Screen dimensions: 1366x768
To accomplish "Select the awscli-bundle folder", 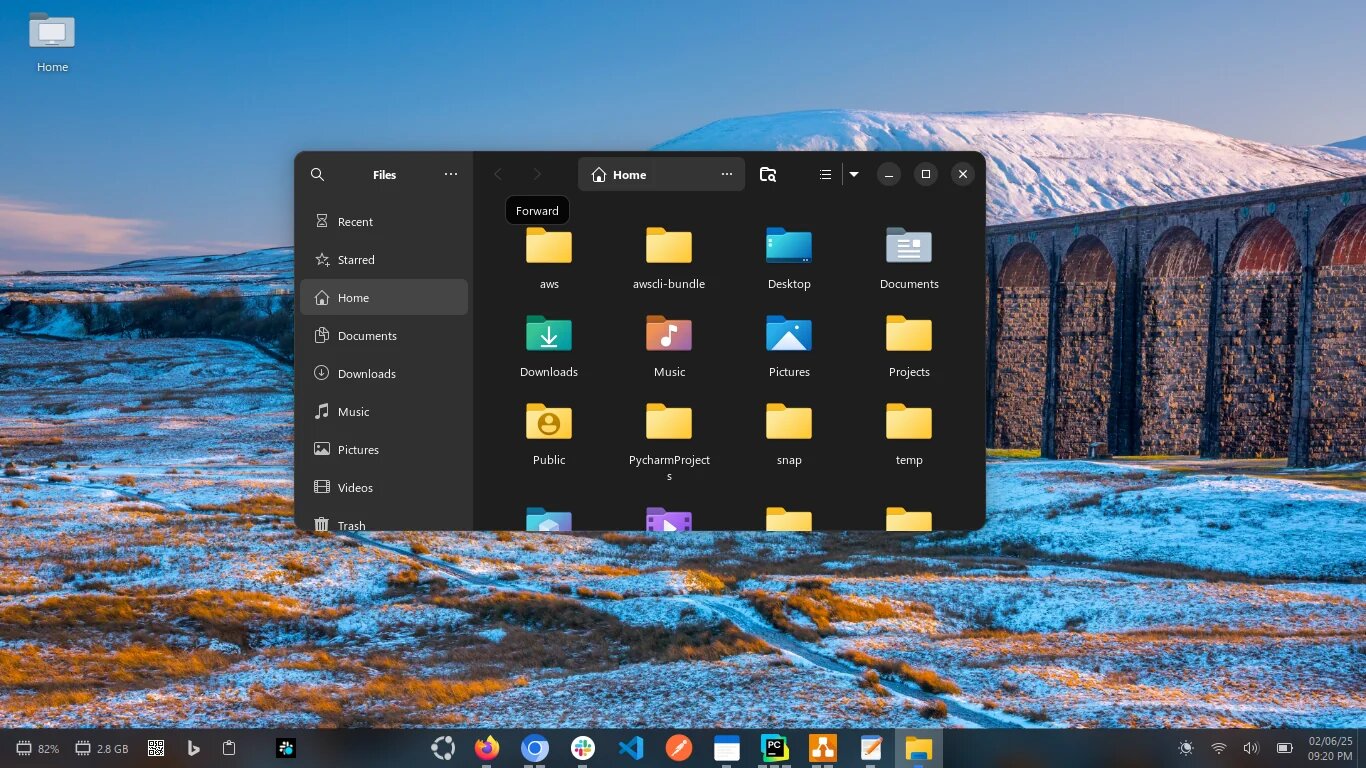I will point(669,258).
